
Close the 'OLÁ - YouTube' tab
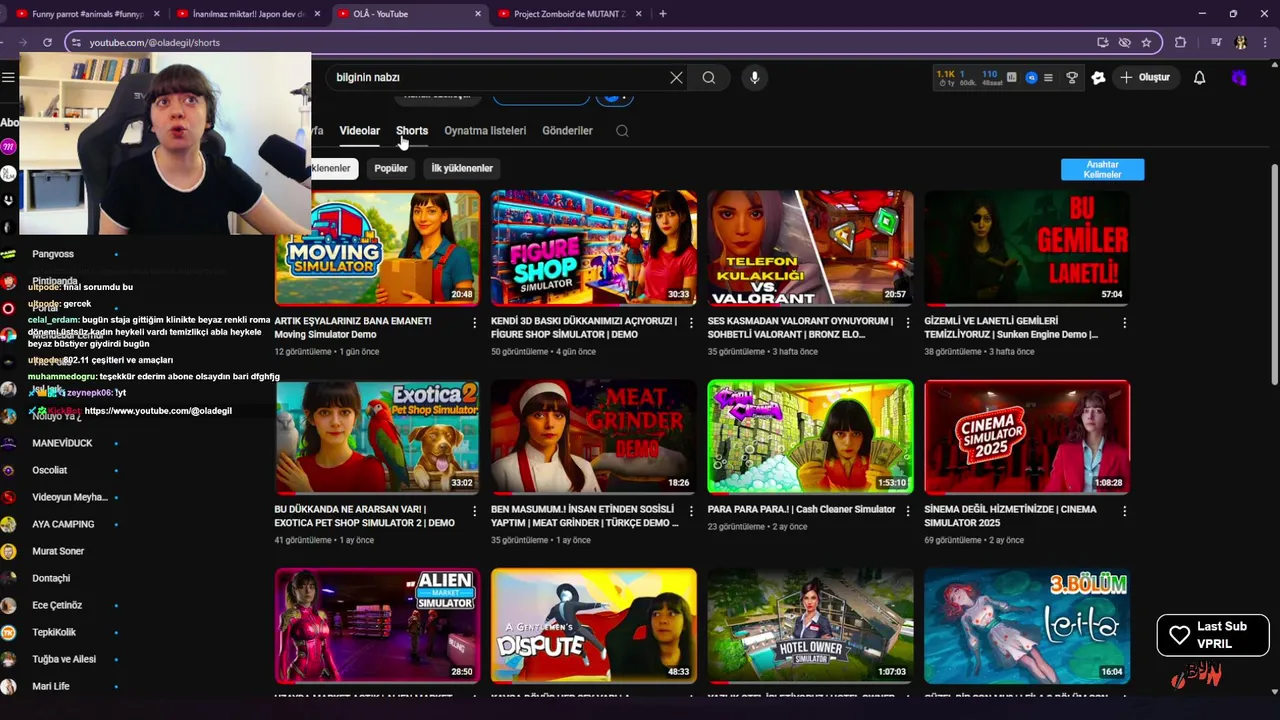pos(477,14)
